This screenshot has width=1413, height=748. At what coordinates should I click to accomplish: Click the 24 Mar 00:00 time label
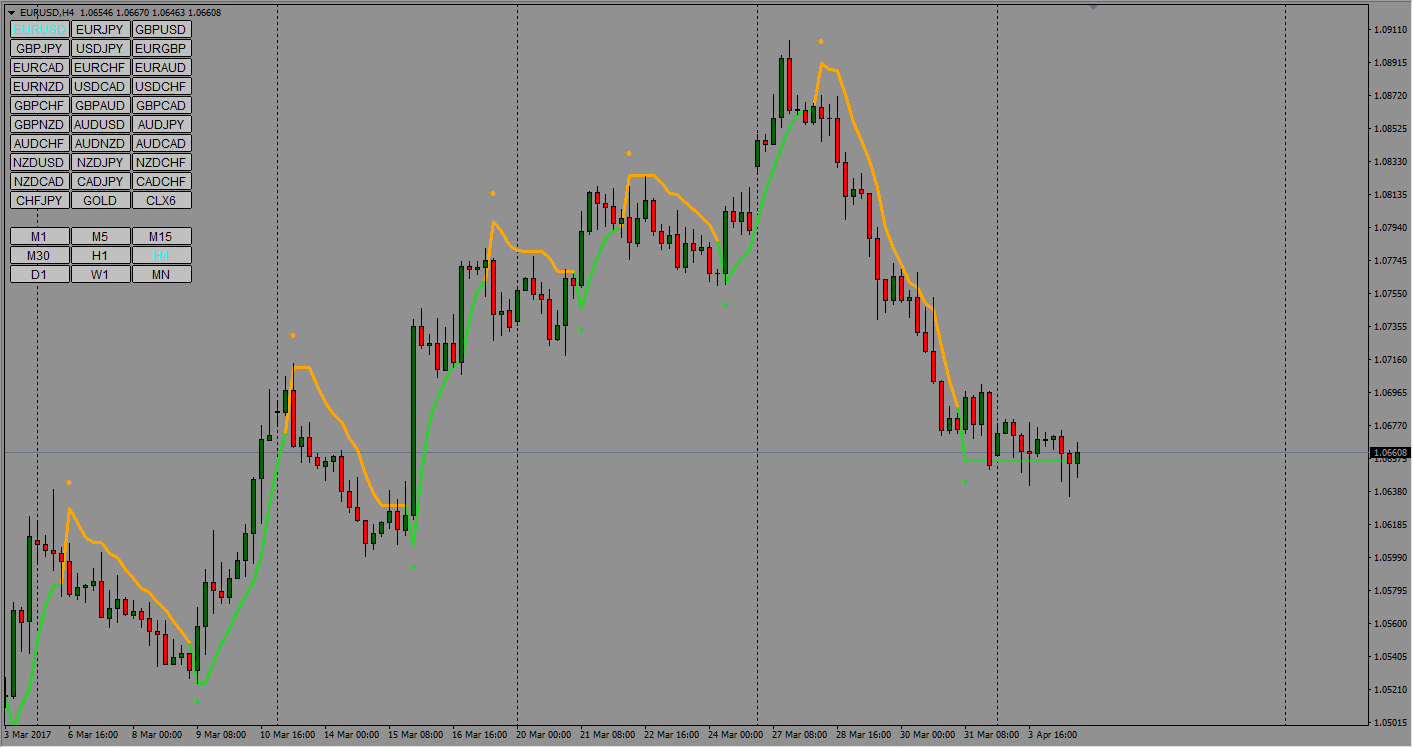point(735,735)
